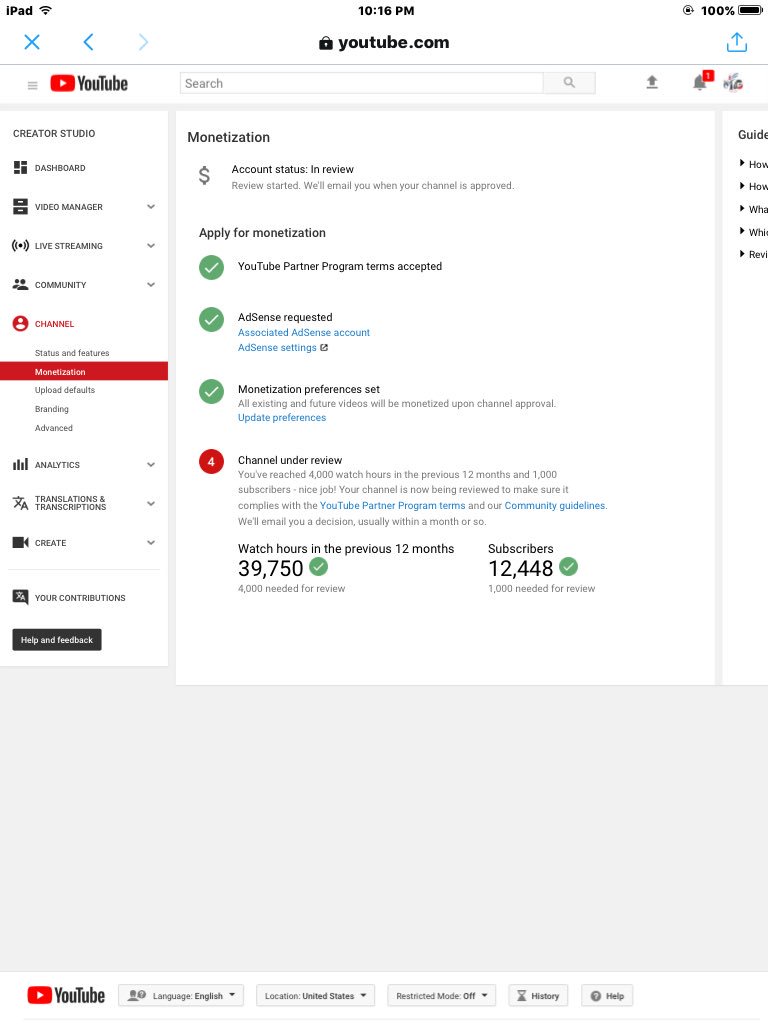This screenshot has width=768, height=1024.
Task: Open the account avatar menu
Action: tap(733, 83)
